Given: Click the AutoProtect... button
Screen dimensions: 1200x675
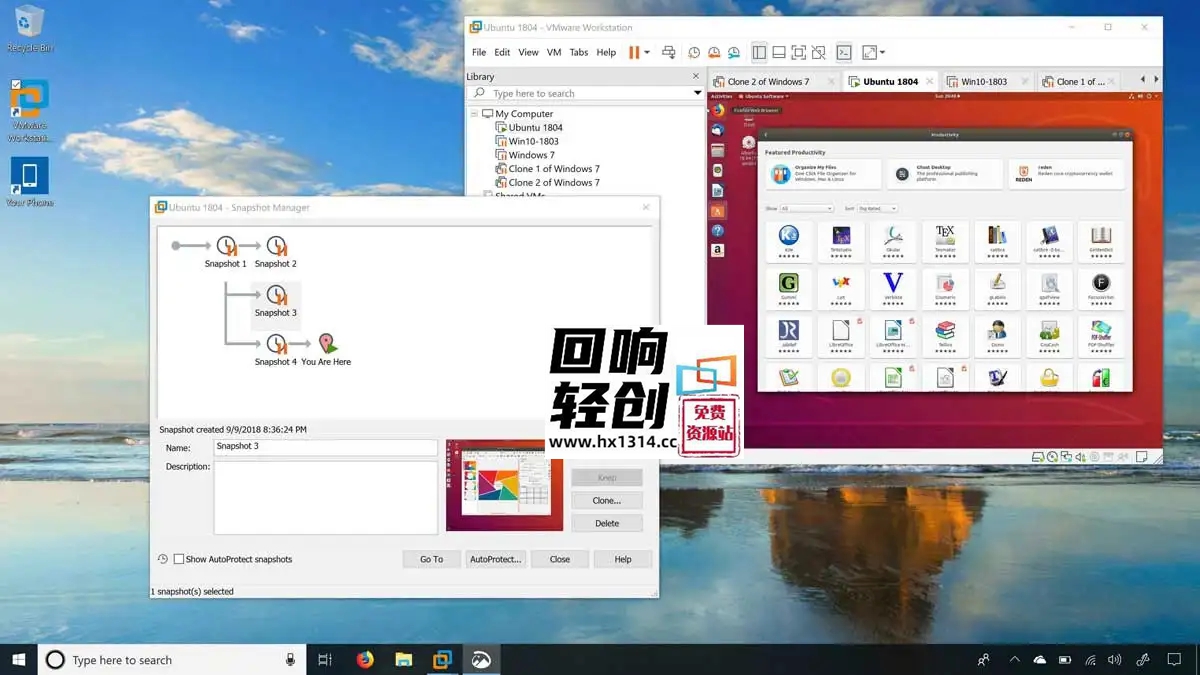Looking at the screenshot, I should (x=496, y=559).
